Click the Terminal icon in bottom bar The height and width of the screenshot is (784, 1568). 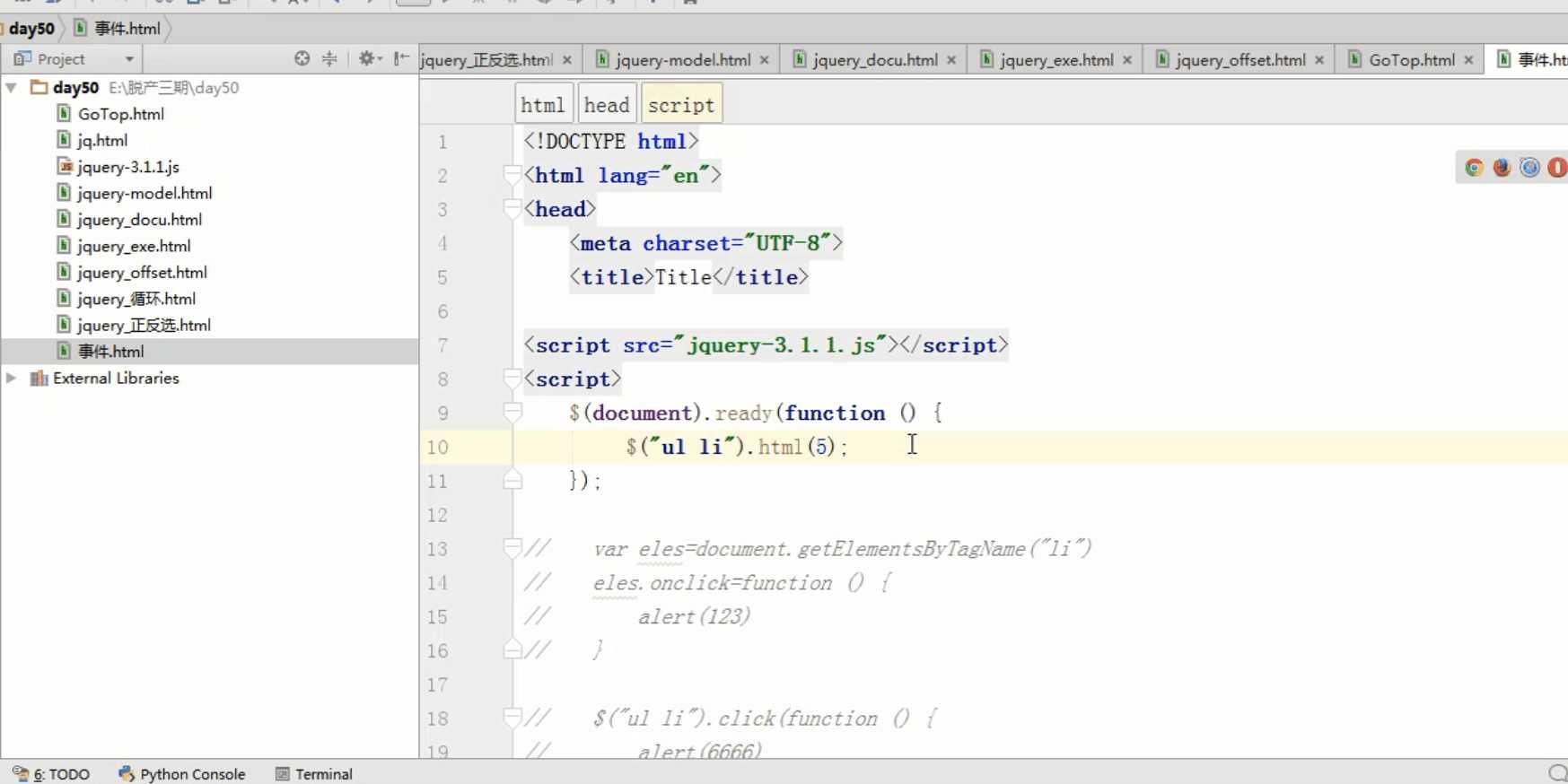[282, 773]
